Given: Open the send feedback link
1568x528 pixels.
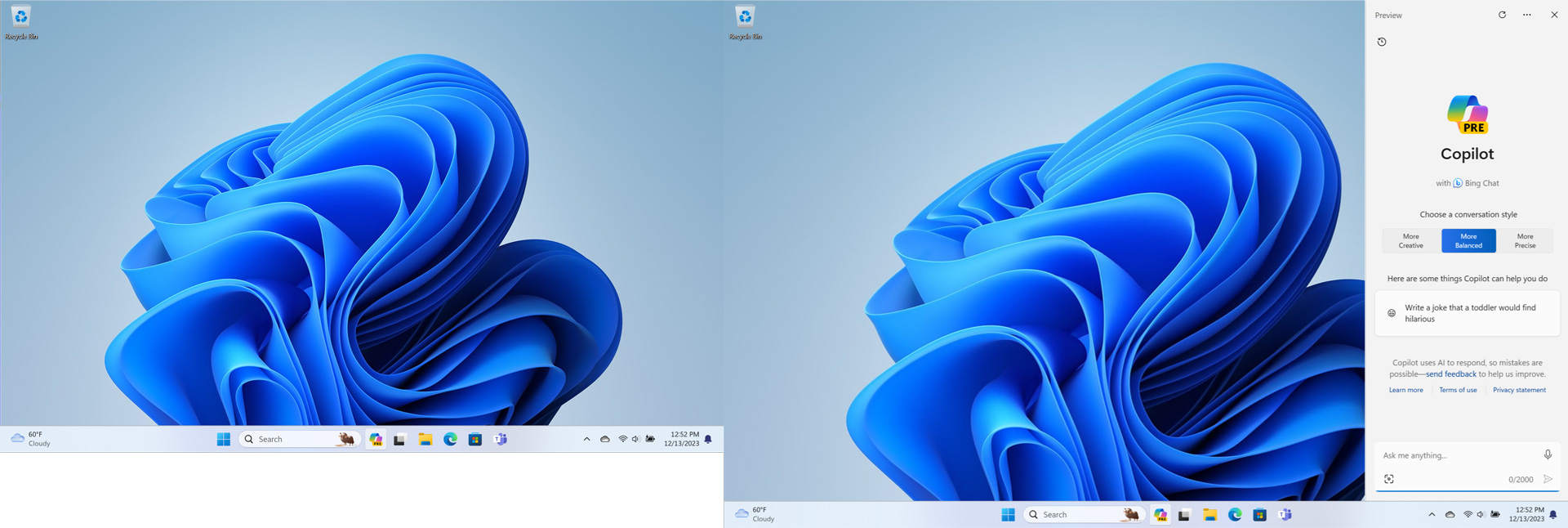Looking at the screenshot, I should tap(1451, 374).
